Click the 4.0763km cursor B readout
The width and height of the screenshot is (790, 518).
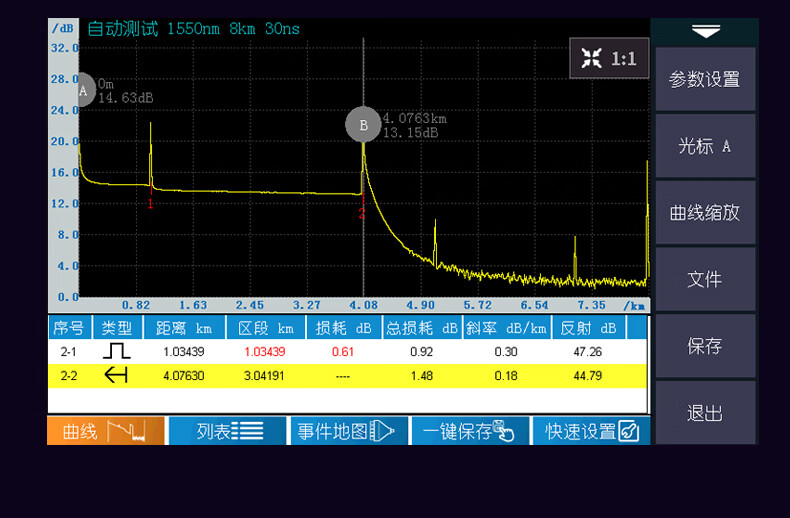(x=415, y=118)
